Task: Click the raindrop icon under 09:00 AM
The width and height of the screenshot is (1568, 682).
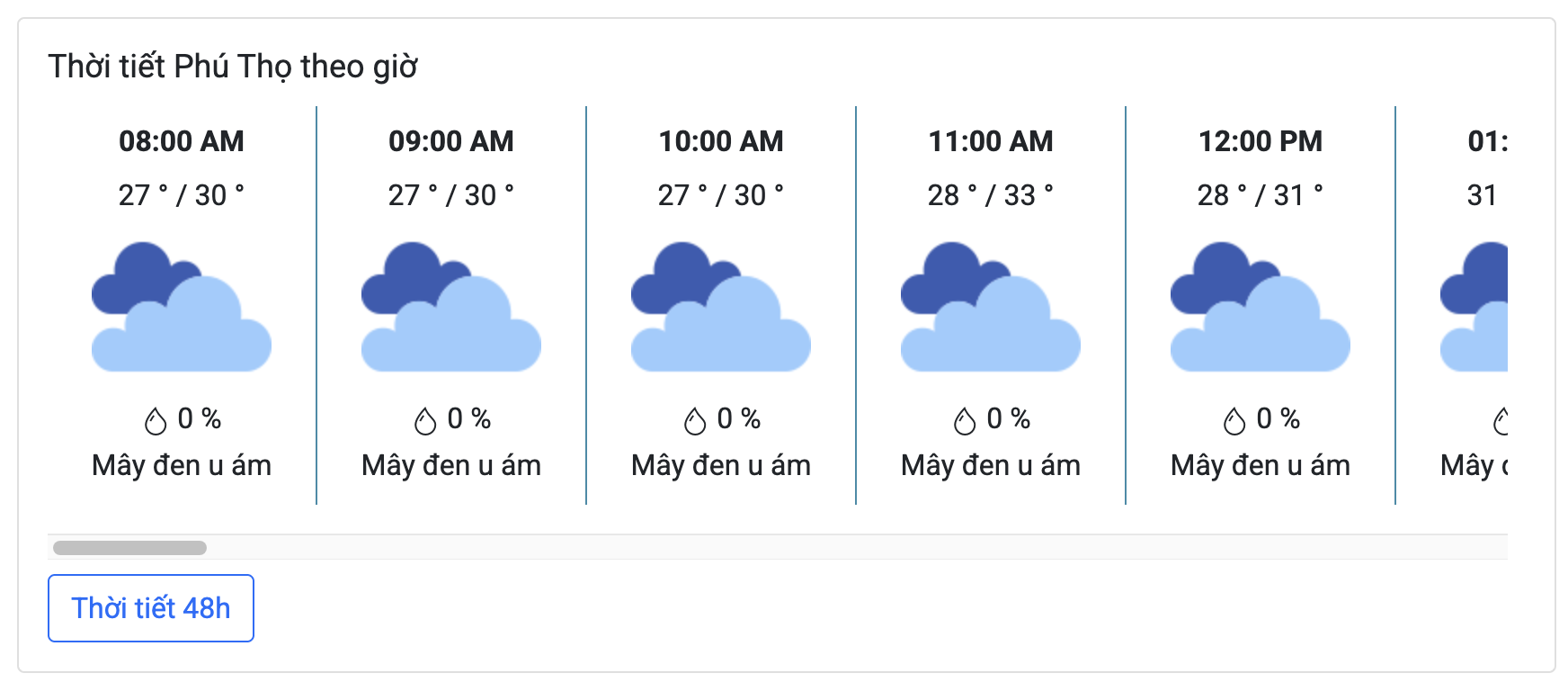Action: 425,420
